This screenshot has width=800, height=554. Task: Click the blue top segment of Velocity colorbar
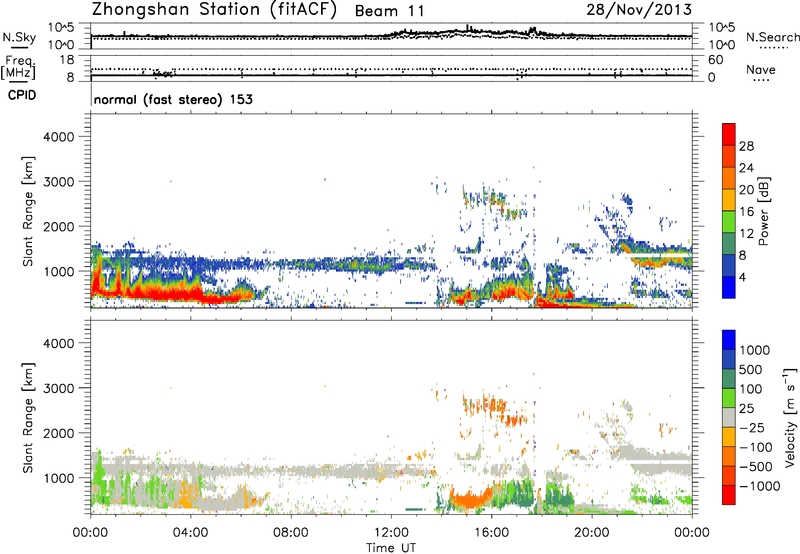(729, 340)
